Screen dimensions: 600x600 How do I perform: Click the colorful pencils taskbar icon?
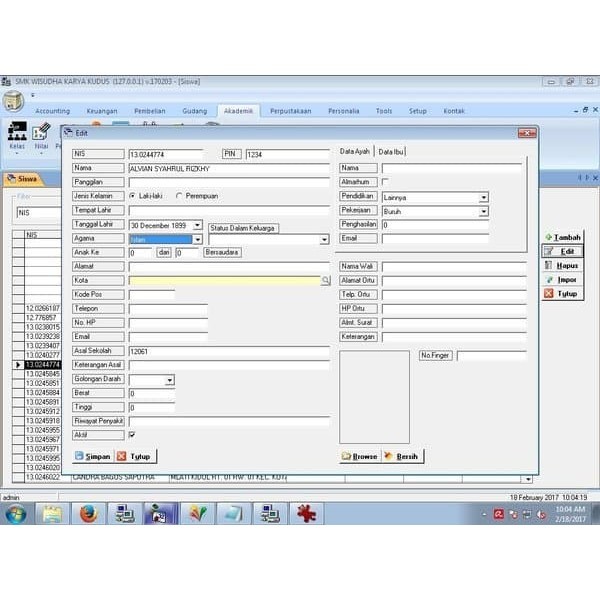pos(198,514)
